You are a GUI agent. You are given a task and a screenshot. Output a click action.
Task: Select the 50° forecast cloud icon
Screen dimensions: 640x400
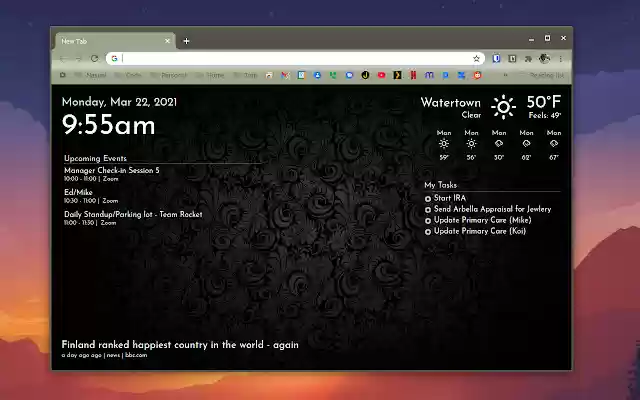coord(499,144)
